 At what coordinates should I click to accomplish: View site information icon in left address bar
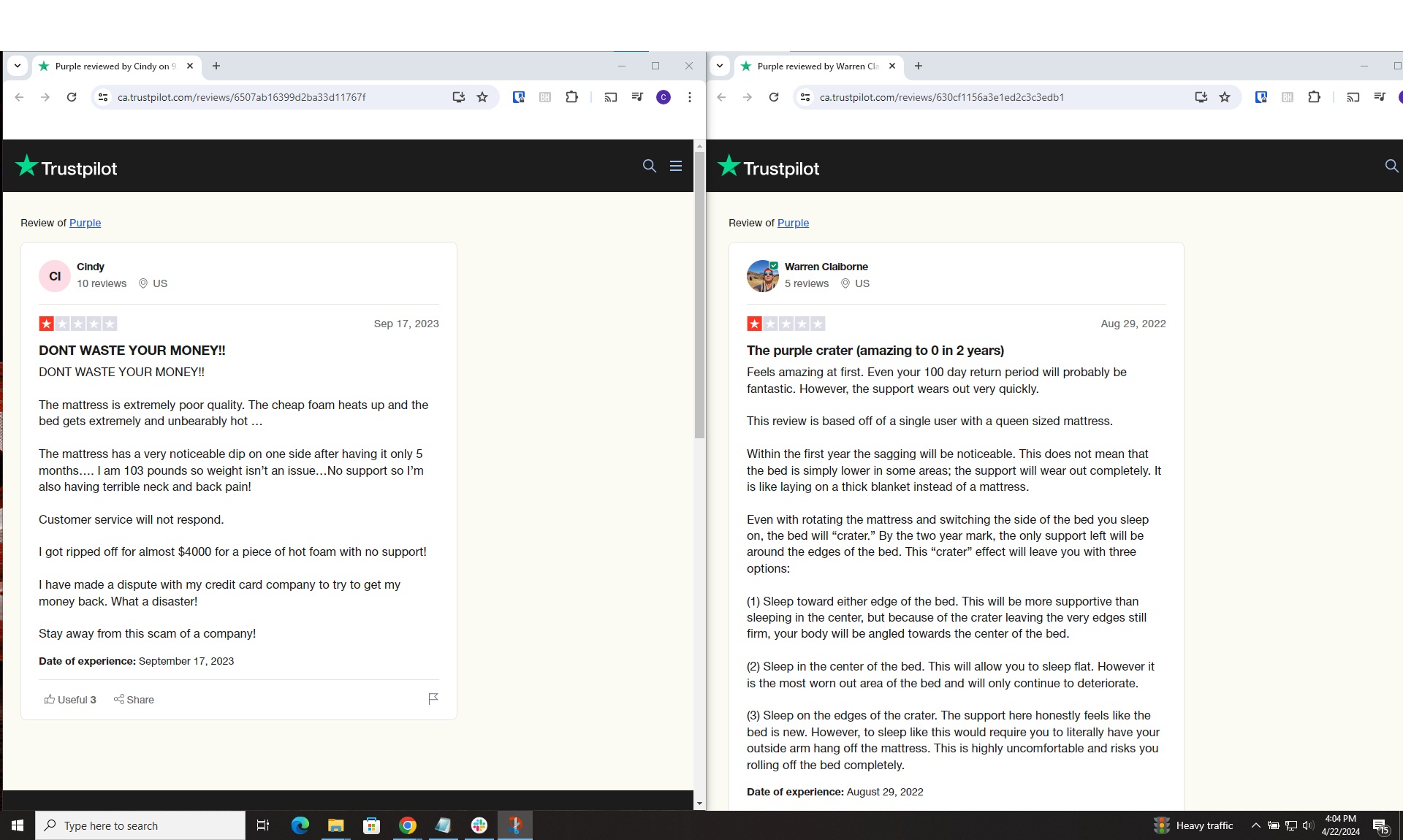[x=103, y=97]
